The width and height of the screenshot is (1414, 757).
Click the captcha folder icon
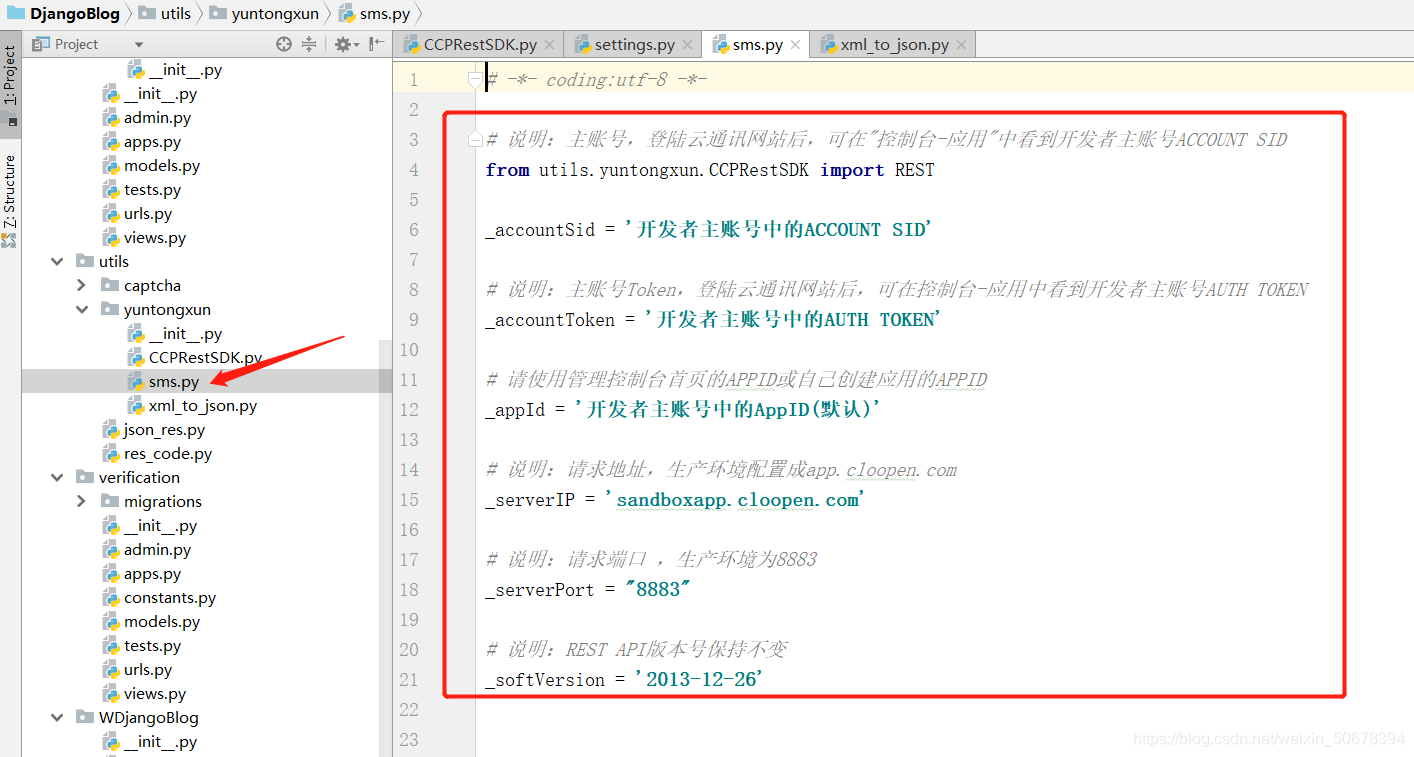(110, 285)
